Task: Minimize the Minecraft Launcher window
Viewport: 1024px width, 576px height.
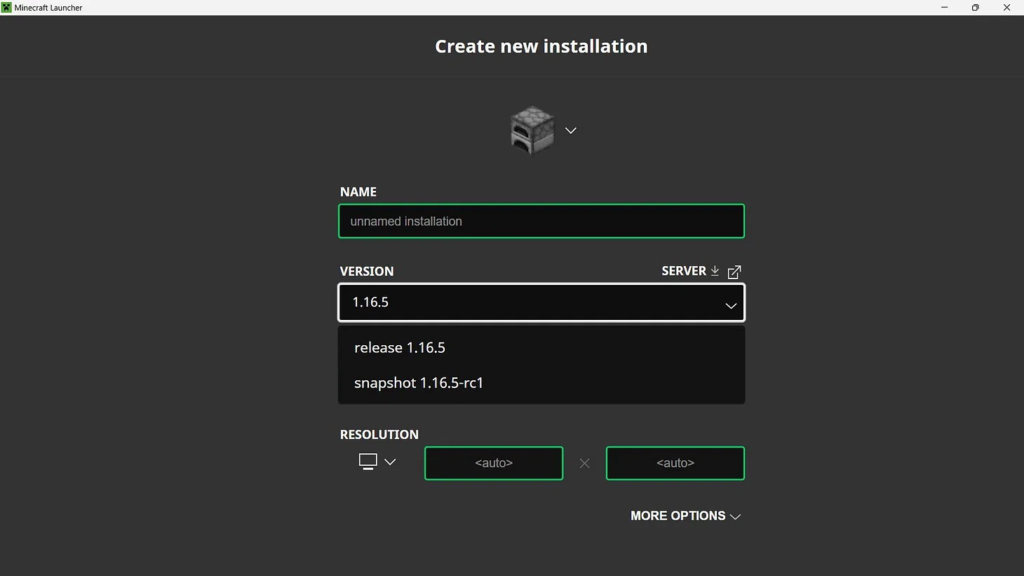Action: 944,7
